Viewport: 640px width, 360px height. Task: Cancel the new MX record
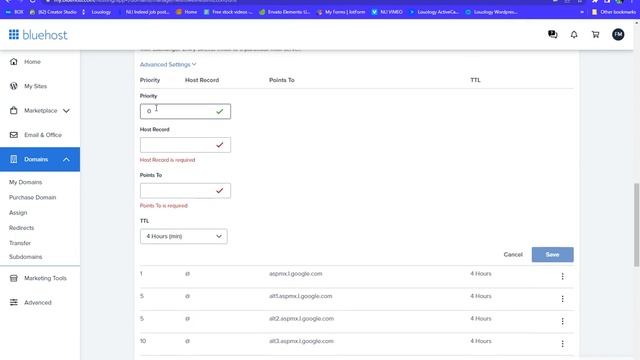513,254
